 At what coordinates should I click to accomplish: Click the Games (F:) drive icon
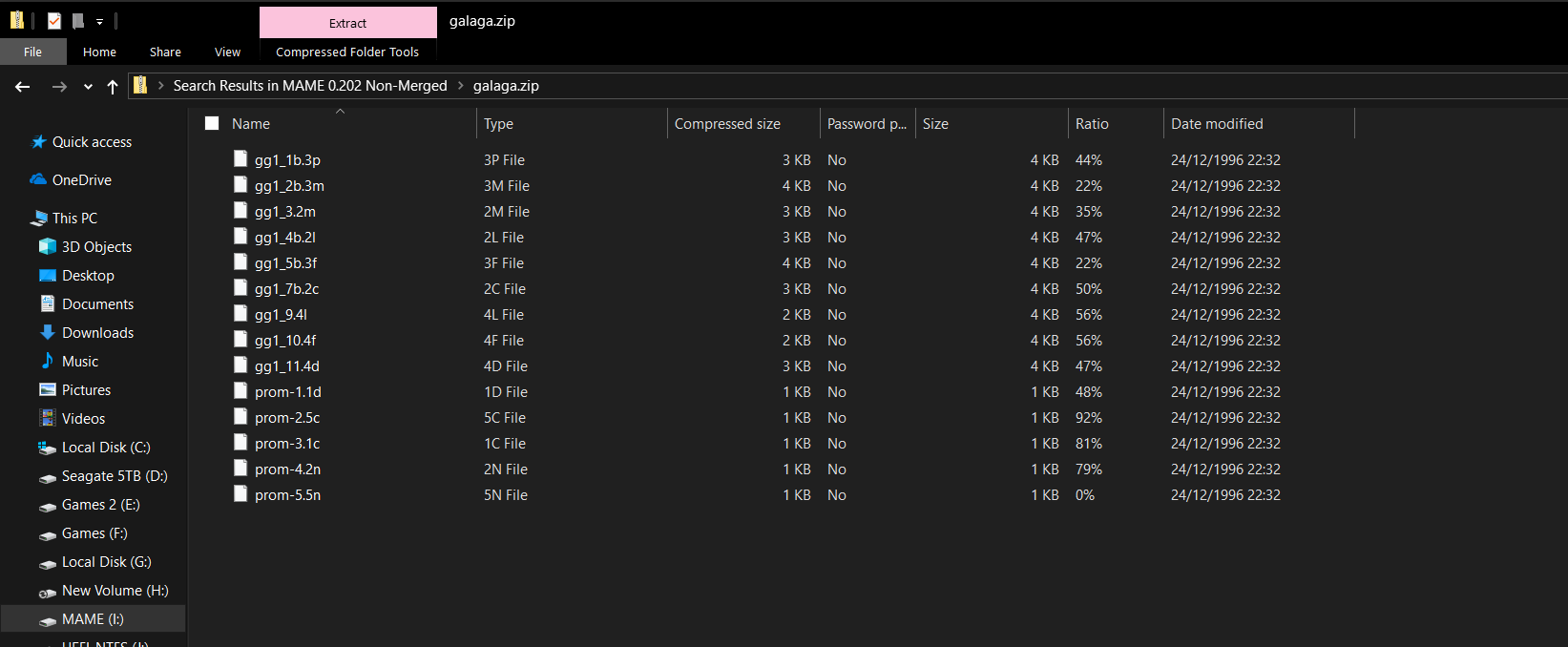pyautogui.click(x=48, y=535)
